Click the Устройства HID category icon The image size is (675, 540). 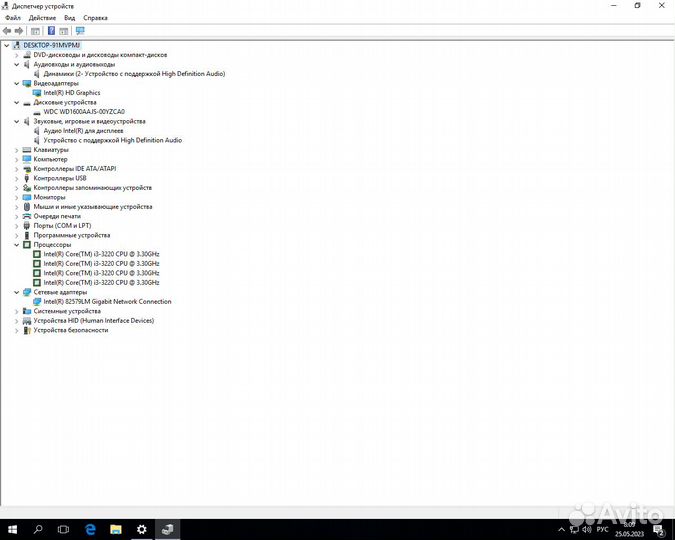(27, 320)
